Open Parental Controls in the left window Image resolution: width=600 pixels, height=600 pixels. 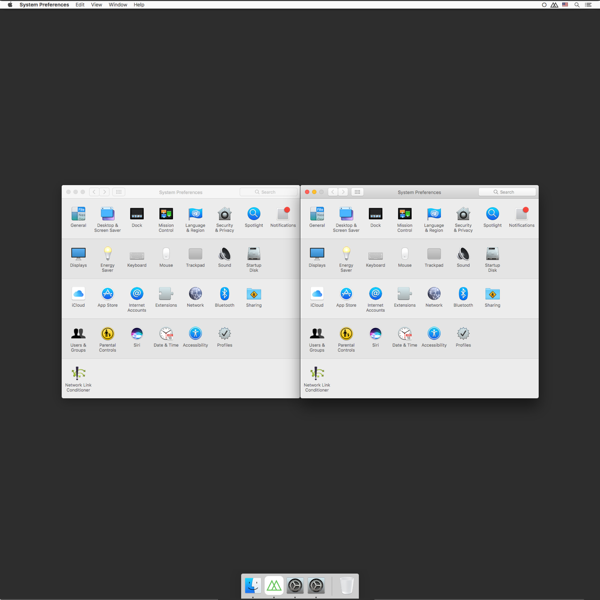(x=108, y=339)
